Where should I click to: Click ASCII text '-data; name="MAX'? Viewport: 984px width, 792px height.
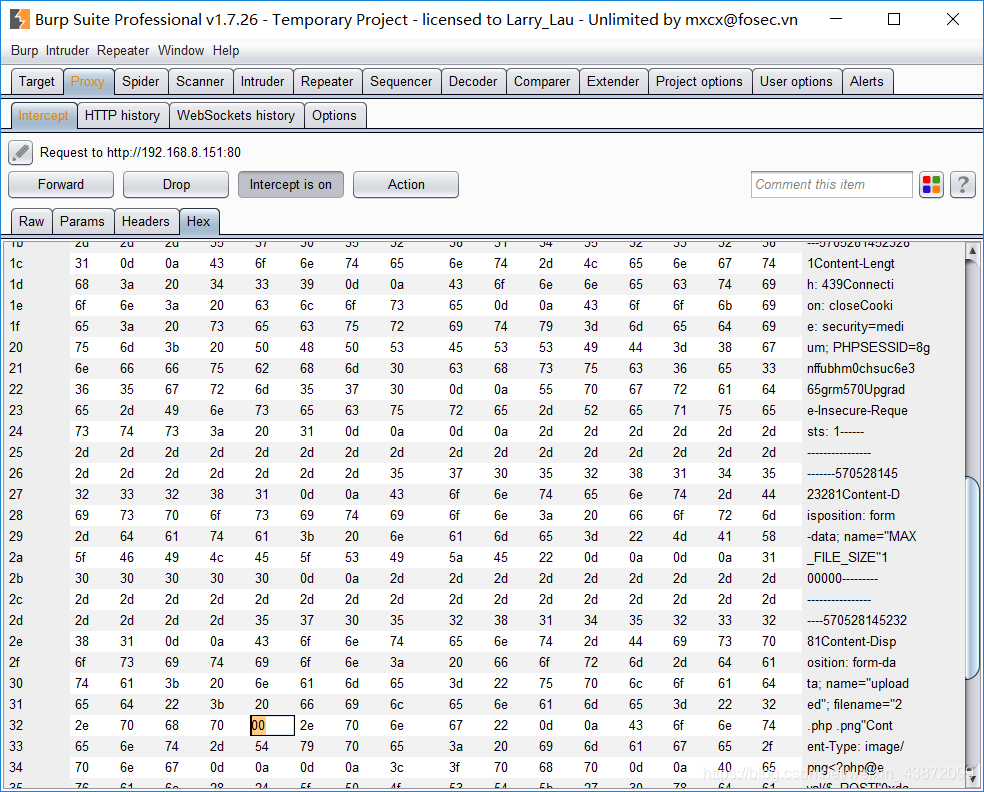861,537
